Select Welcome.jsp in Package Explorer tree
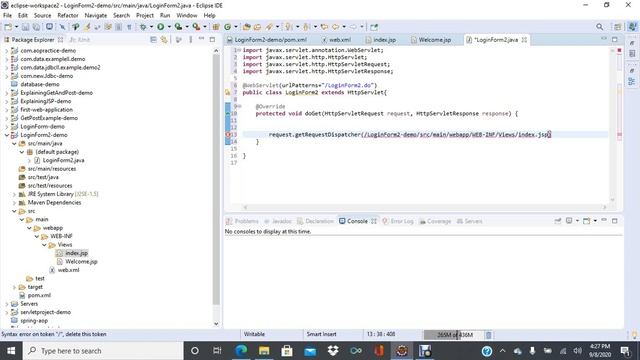This screenshot has width=640, height=360. (81, 262)
